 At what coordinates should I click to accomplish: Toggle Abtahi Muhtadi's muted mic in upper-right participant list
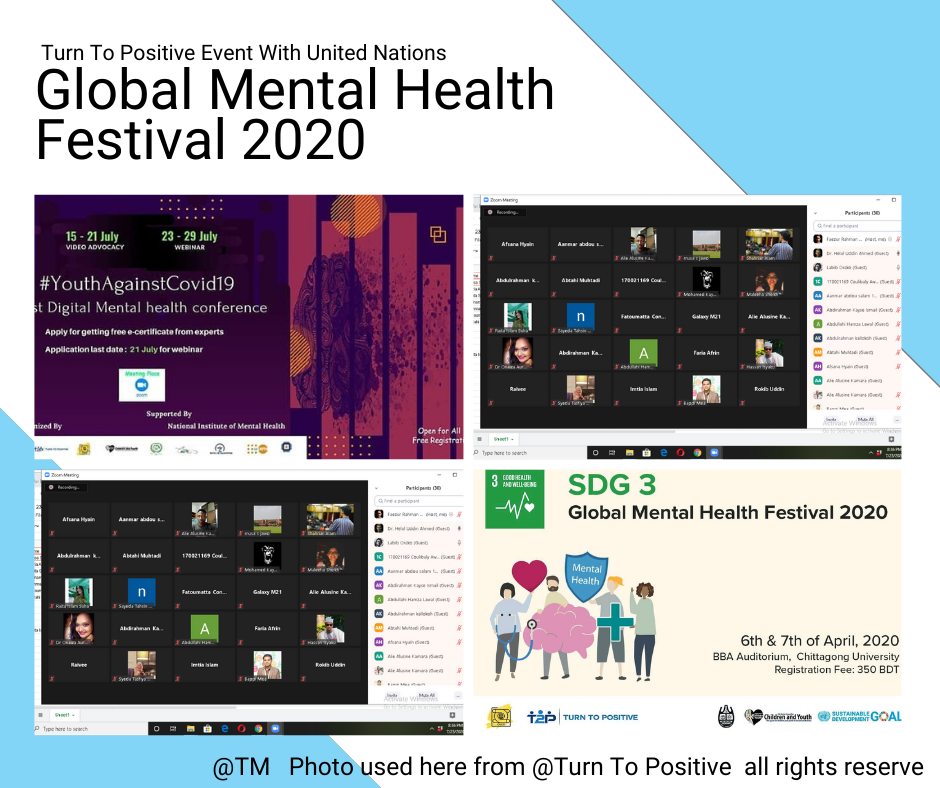click(x=898, y=352)
